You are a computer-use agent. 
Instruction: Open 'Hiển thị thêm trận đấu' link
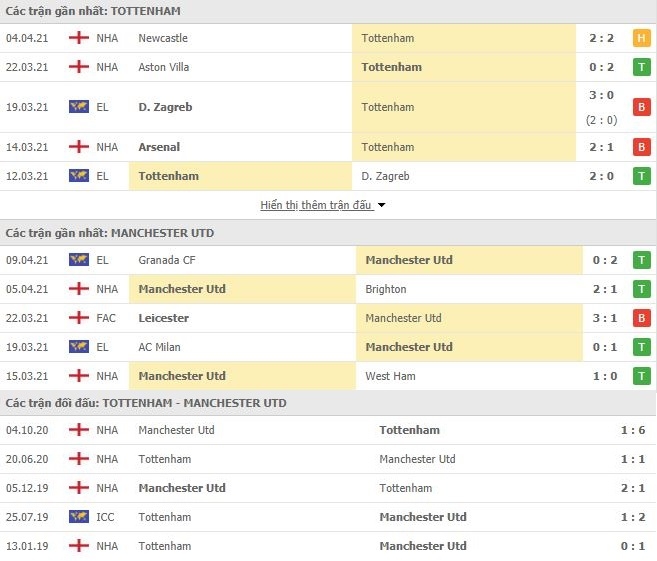pos(316,205)
